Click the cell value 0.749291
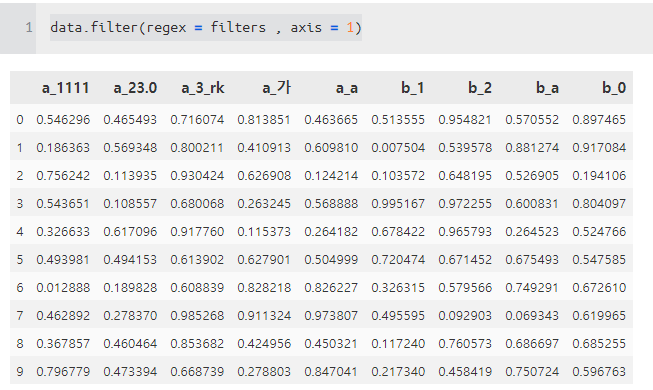Viewport: 653px width, 390px height. point(532,288)
